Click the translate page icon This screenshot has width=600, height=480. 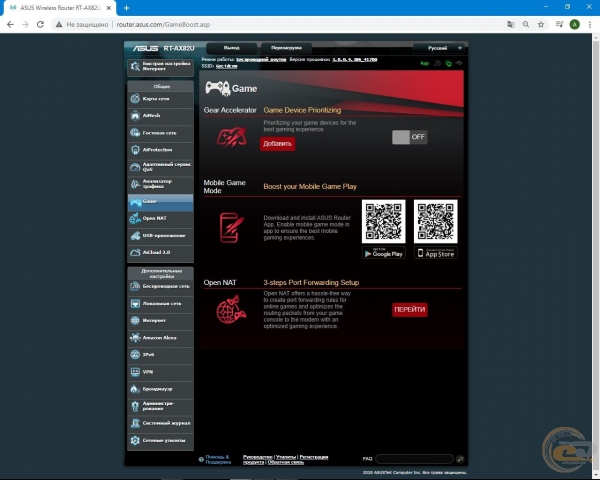[x=511, y=24]
